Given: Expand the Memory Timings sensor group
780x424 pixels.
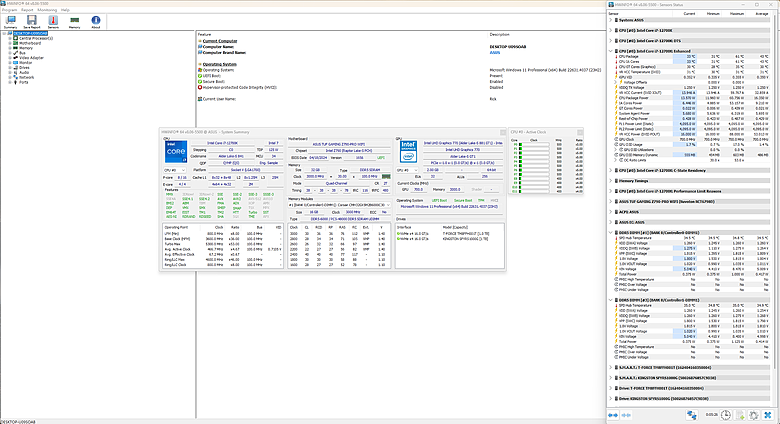Looking at the screenshot, I should pos(611,181).
